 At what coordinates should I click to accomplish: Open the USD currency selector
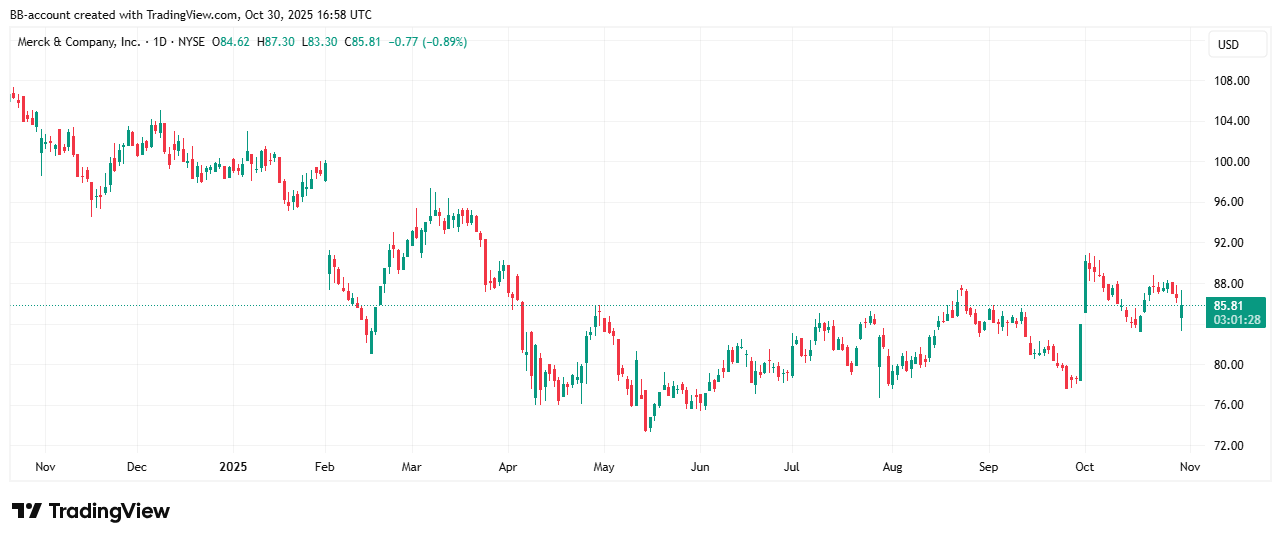pos(1227,44)
